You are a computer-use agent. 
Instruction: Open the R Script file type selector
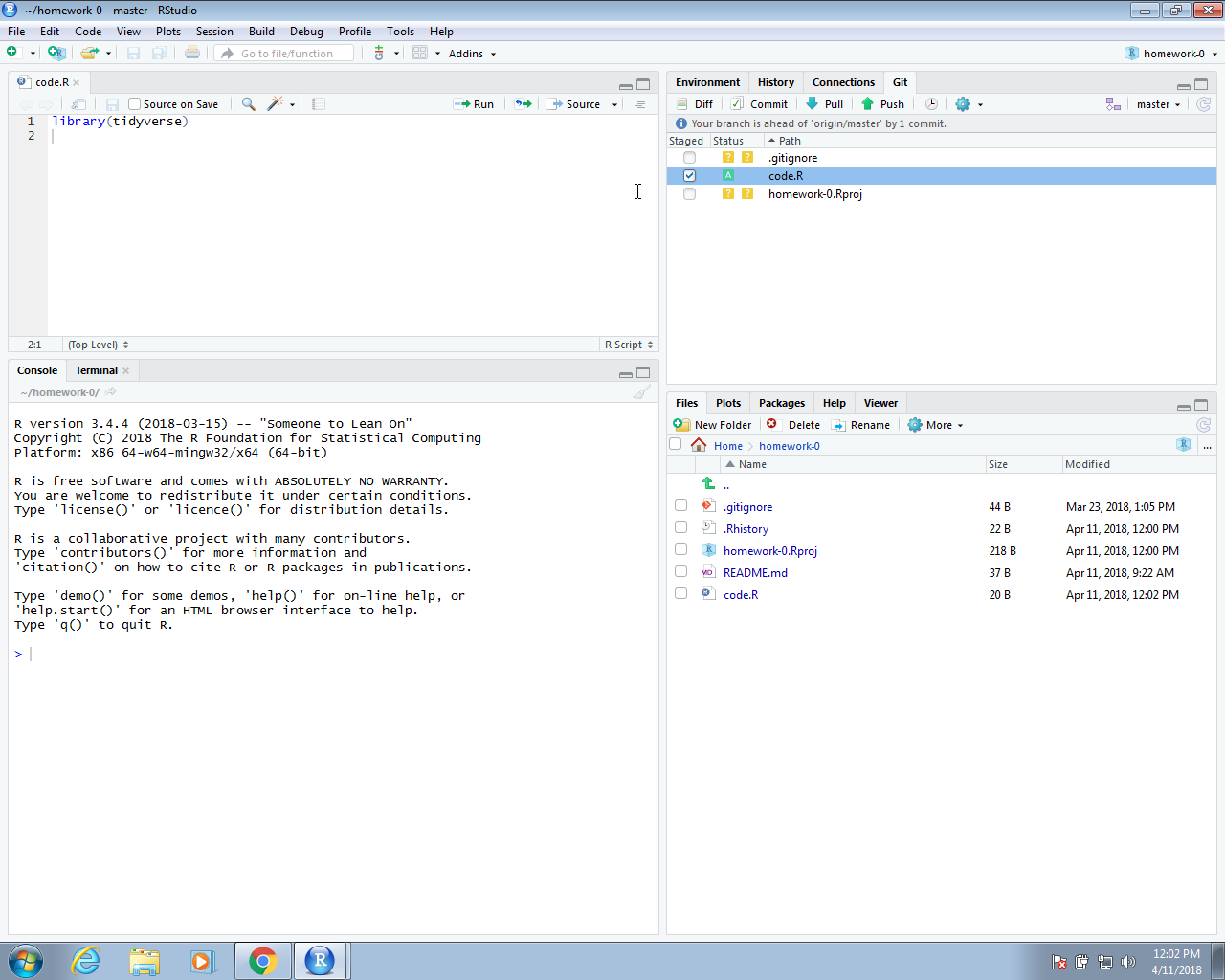629,345
